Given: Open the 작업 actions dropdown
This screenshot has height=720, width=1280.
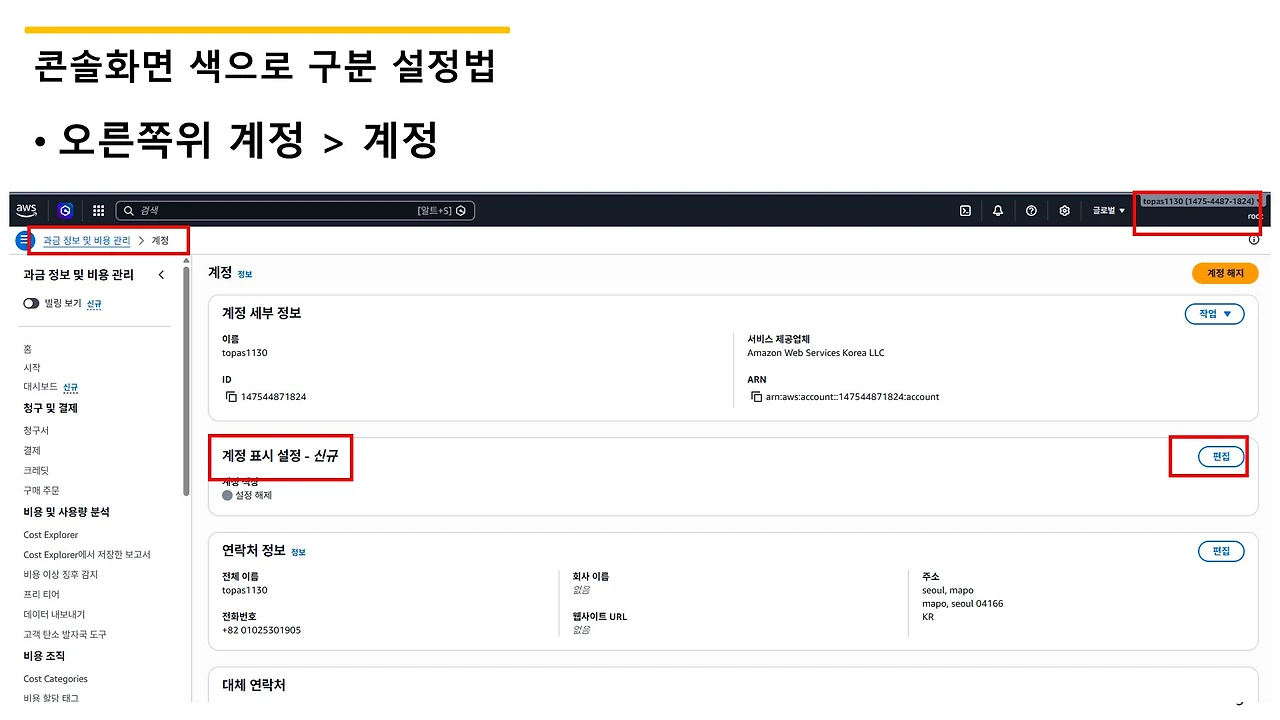Looking at the screenshot, I should coord(1214,313).
